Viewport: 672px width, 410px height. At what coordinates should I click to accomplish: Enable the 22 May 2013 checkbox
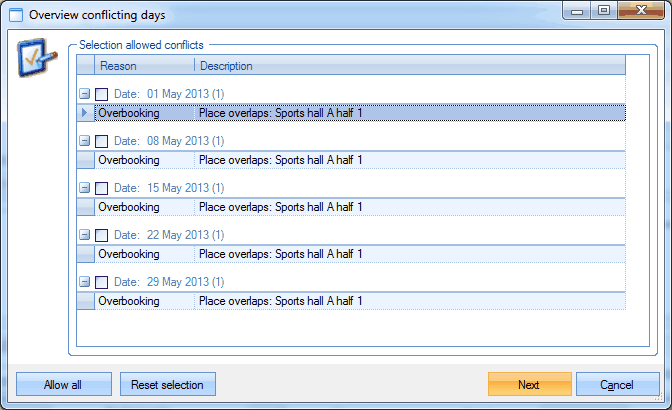(102, 235)
